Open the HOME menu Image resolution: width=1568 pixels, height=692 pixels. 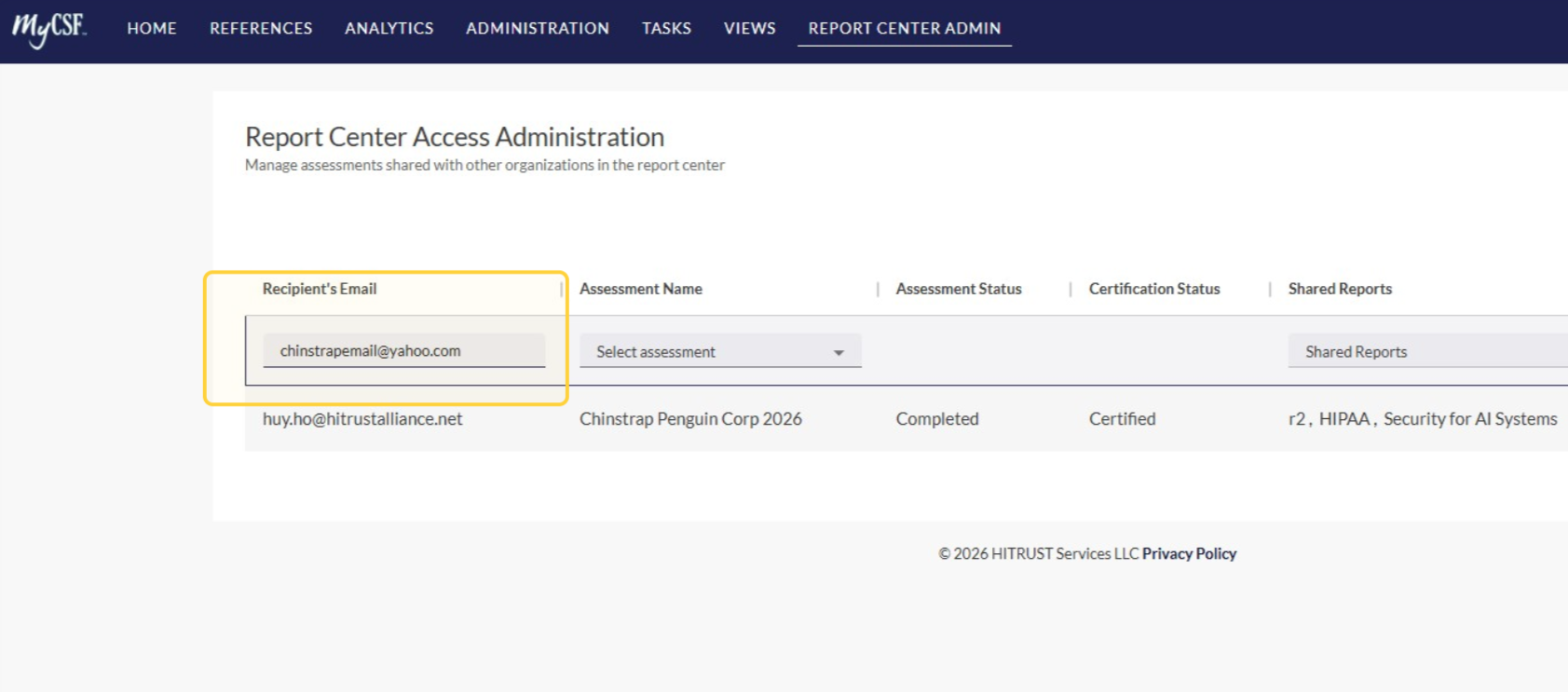tap(152, 29)
